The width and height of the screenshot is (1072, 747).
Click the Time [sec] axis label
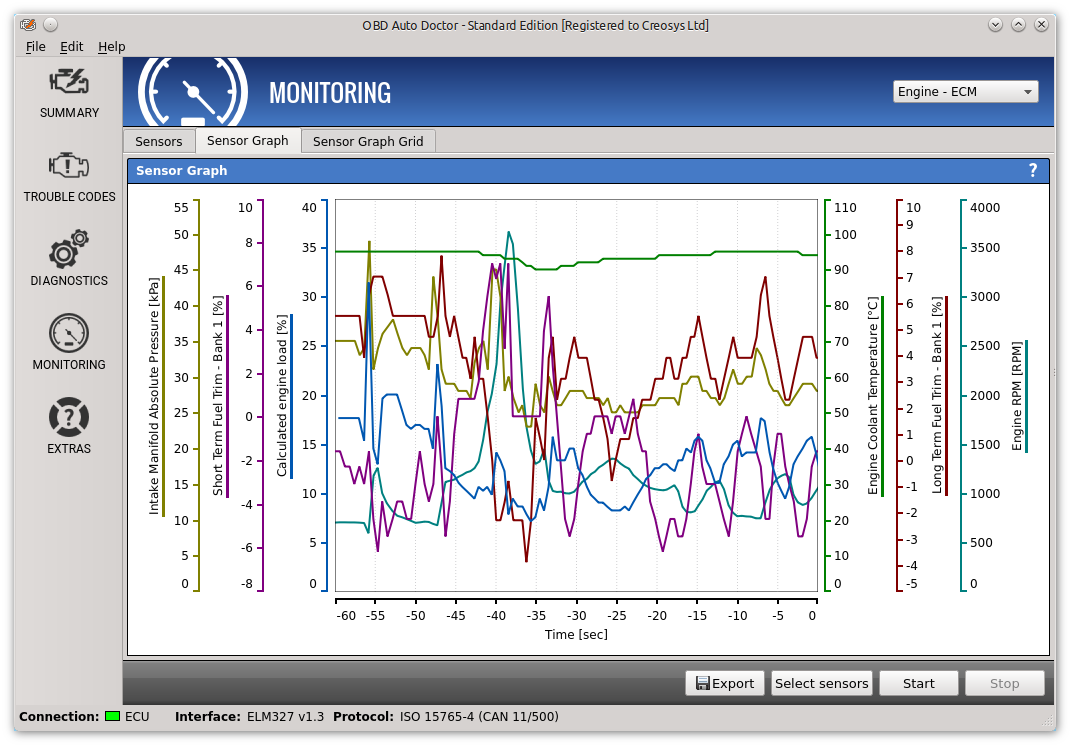click(576, 634)
